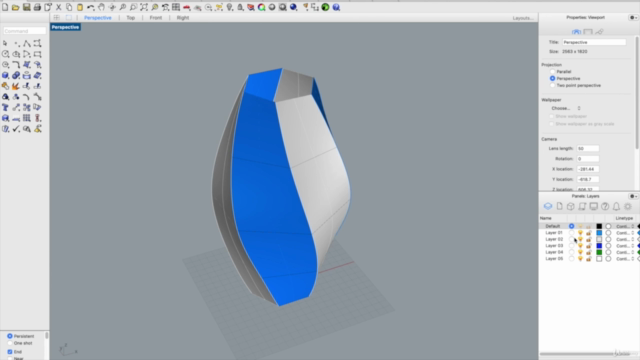
Task: Click the padlock toolbar icon
Action: point(240,7)
